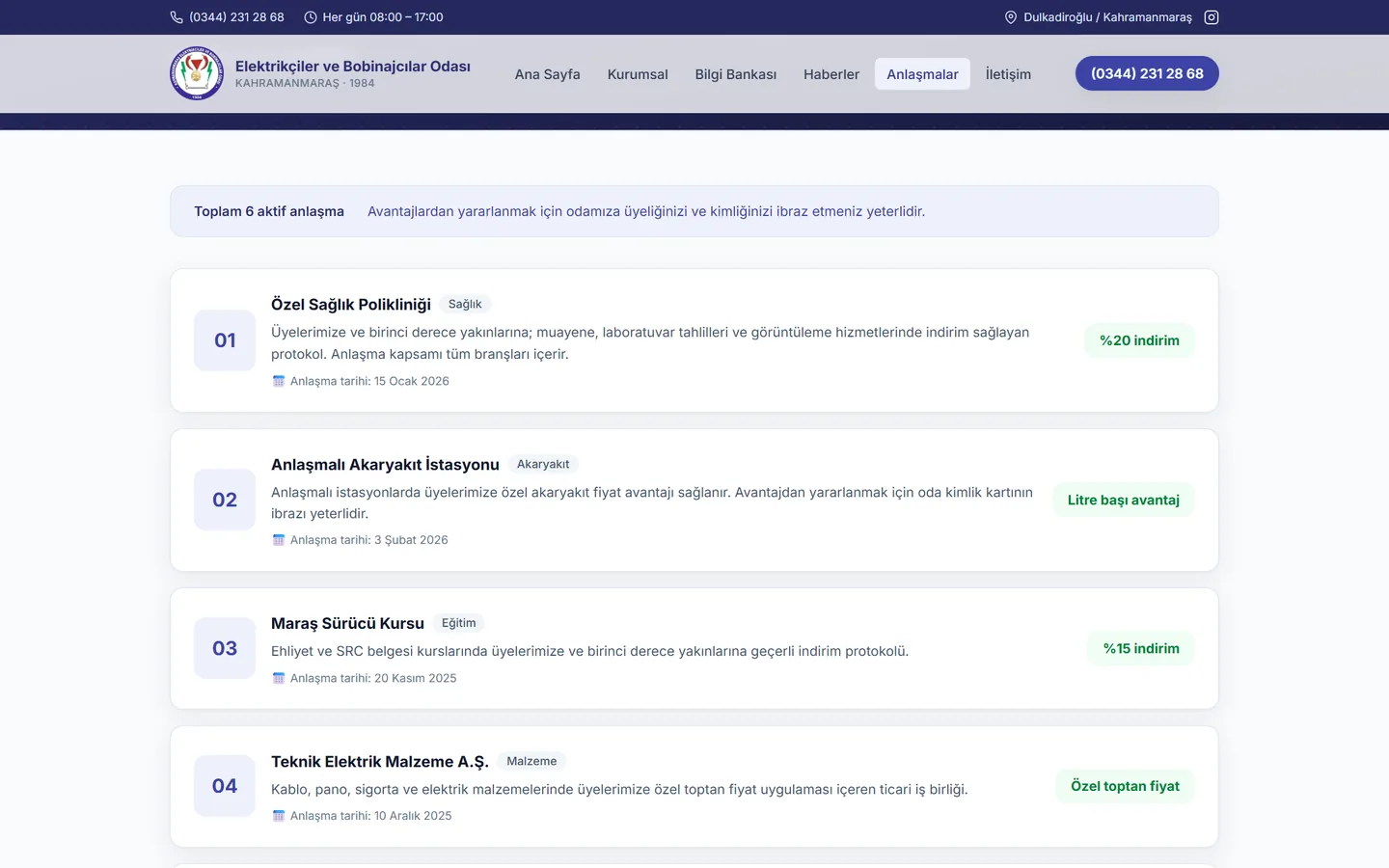The height and width of the screenshot is (868, 1389).
Task: Open Bilgi Bankası menu item
Action: (736, 74)
